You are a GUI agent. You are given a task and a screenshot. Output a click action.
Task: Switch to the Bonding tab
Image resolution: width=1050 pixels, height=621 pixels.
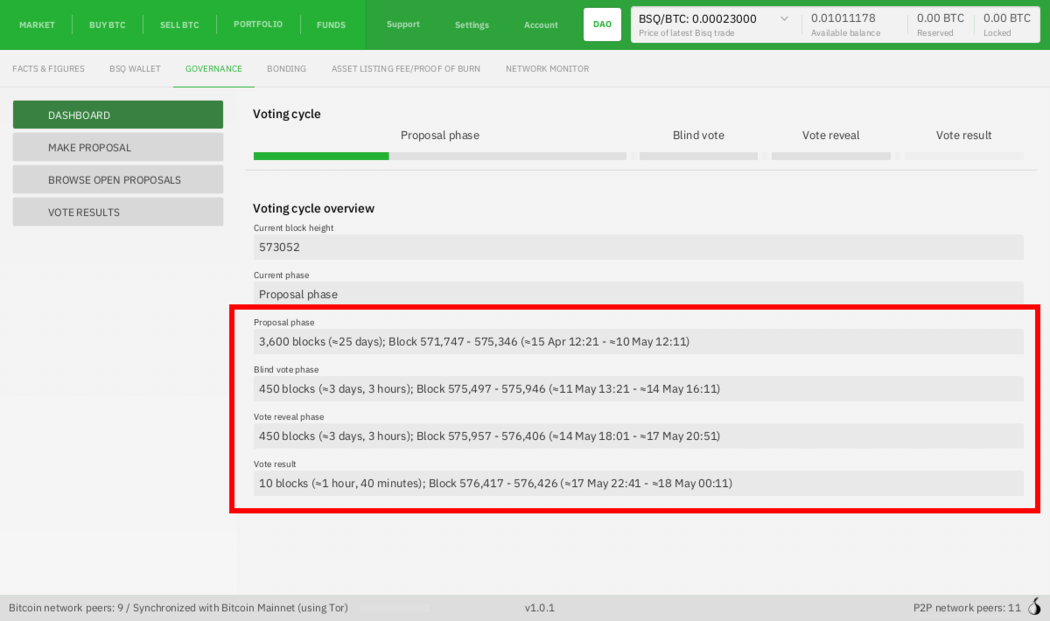(x=286, y=69)
